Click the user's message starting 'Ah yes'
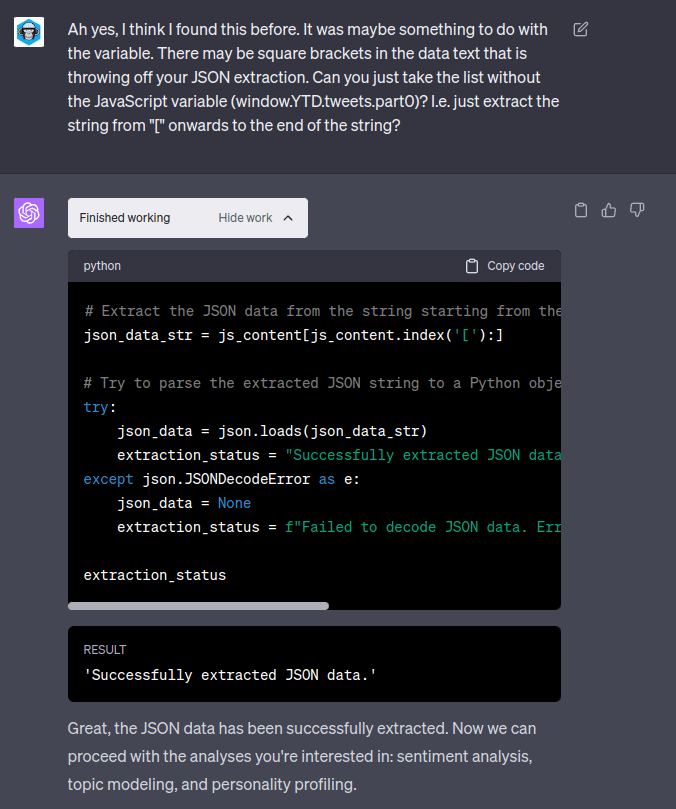 (313, 79)
